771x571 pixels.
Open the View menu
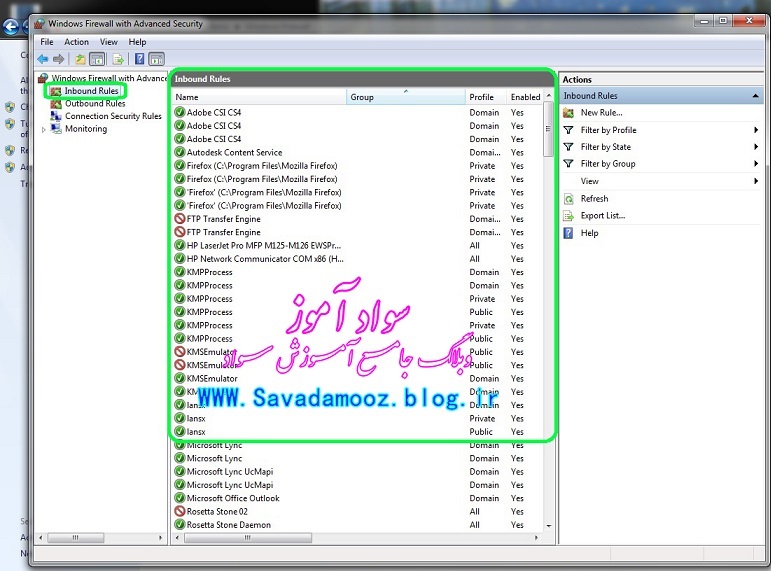109,42
